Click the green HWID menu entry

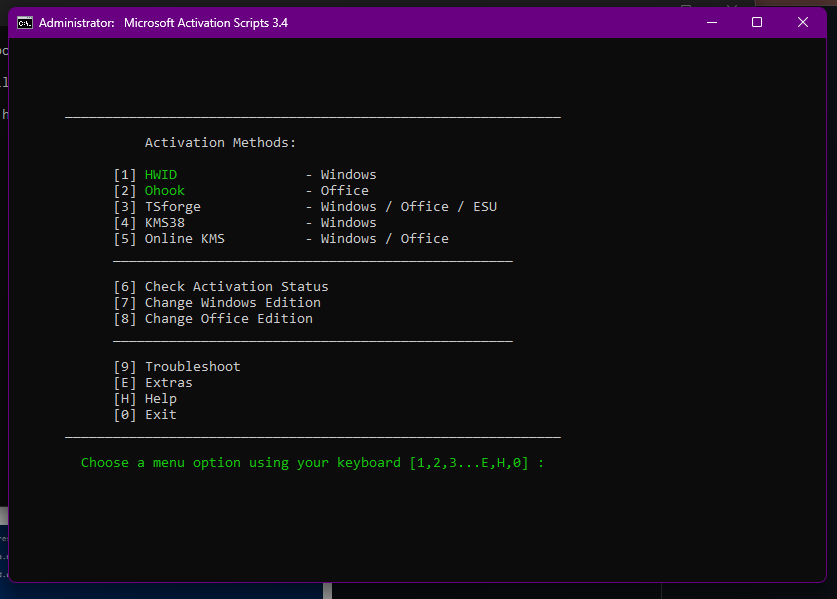(x=161, y=175)
